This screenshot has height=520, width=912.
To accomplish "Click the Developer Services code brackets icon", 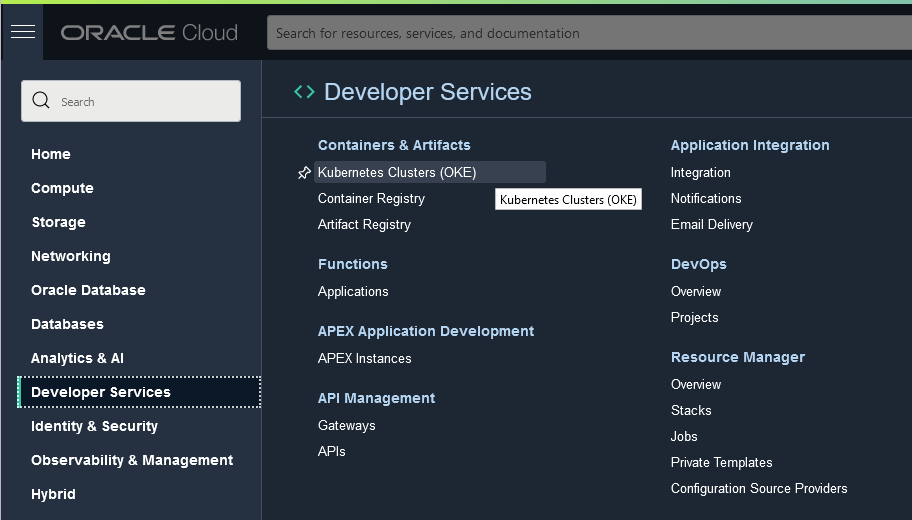I will click(x=304, y=92).
